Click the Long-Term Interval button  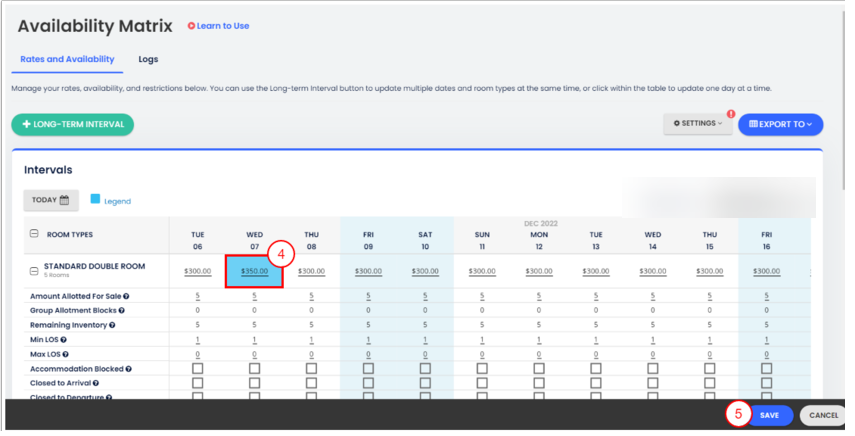point(73,124)
